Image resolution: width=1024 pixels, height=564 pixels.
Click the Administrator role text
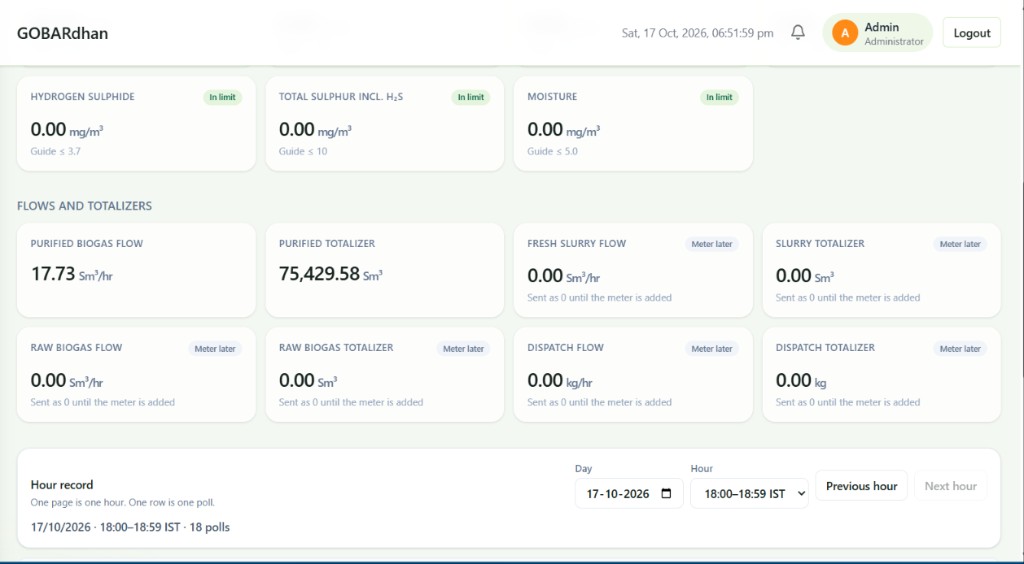pyautogui.click(x=894, y=42)
